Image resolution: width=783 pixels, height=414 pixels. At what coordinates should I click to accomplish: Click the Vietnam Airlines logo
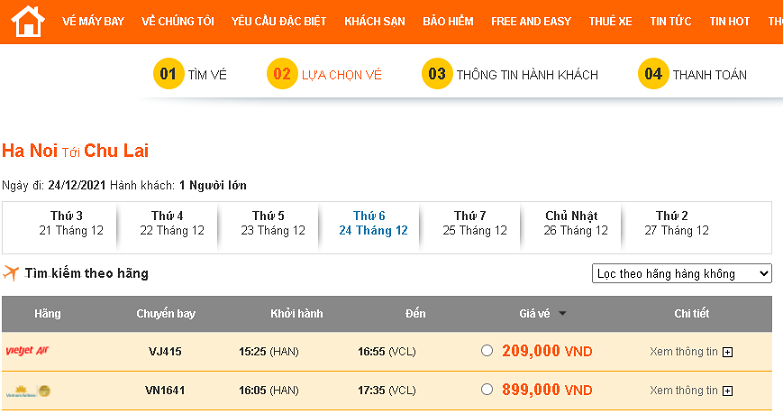pos(28,391)
